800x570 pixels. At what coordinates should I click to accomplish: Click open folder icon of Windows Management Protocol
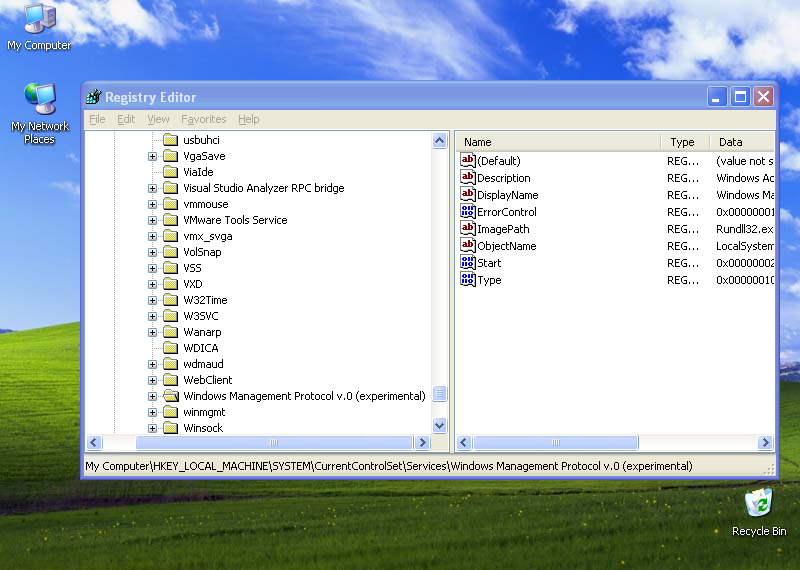(x=171, y=396)
